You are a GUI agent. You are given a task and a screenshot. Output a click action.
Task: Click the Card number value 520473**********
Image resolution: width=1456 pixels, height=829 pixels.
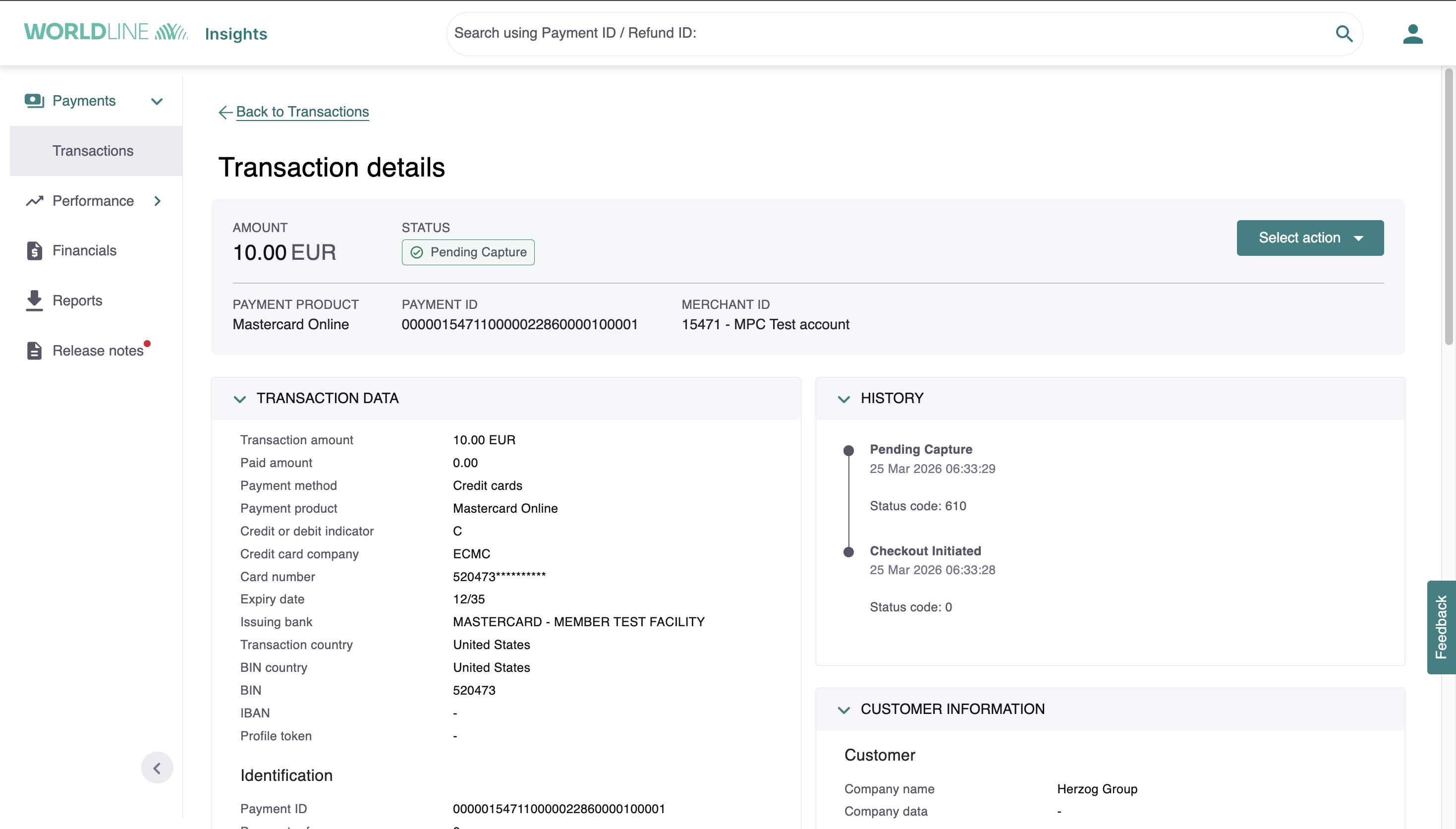(499, 577)
